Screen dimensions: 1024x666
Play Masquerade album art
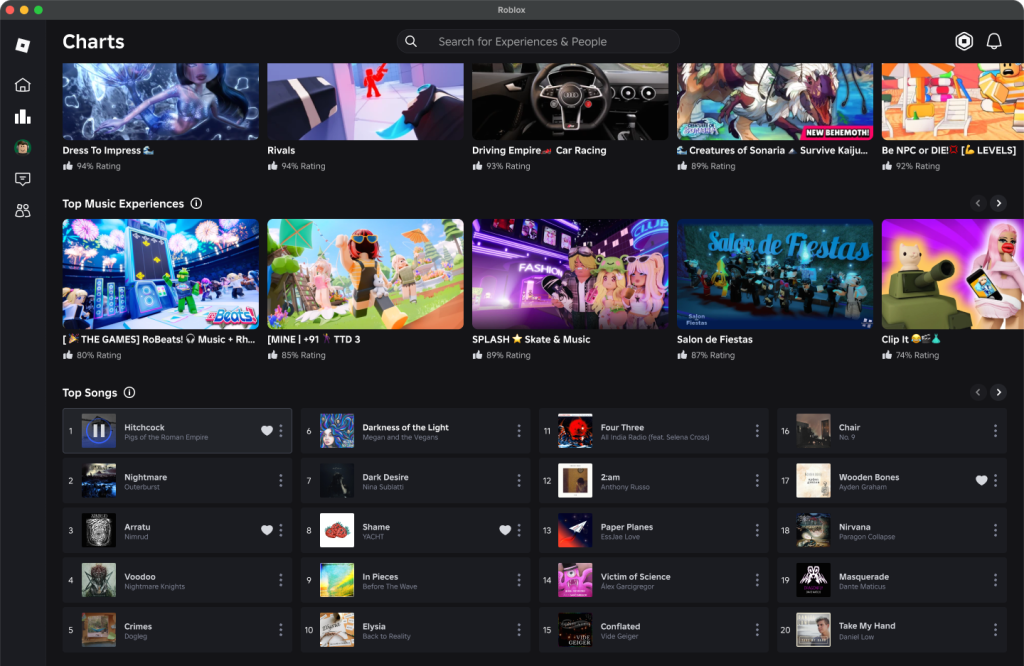pyautogui.click(x=814, y=580)
